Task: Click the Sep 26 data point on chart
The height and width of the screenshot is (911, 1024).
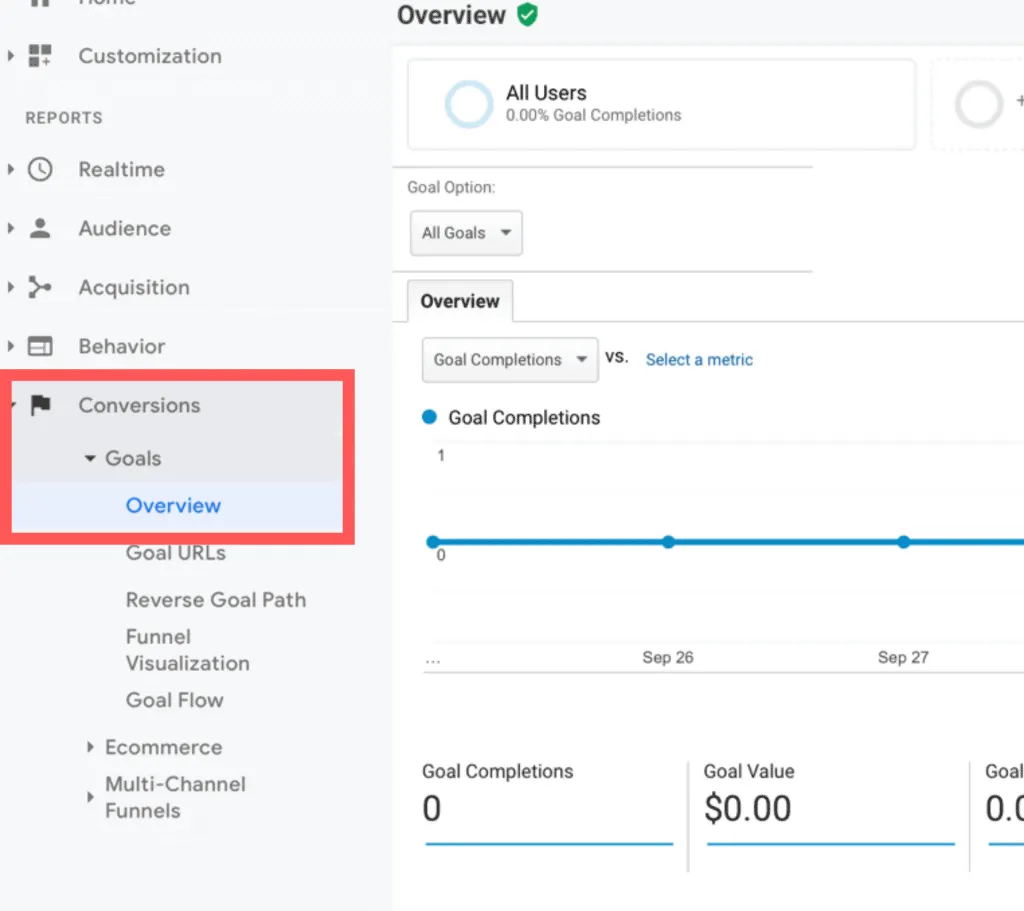Action: pyautogui.click(x=668, y=542)
